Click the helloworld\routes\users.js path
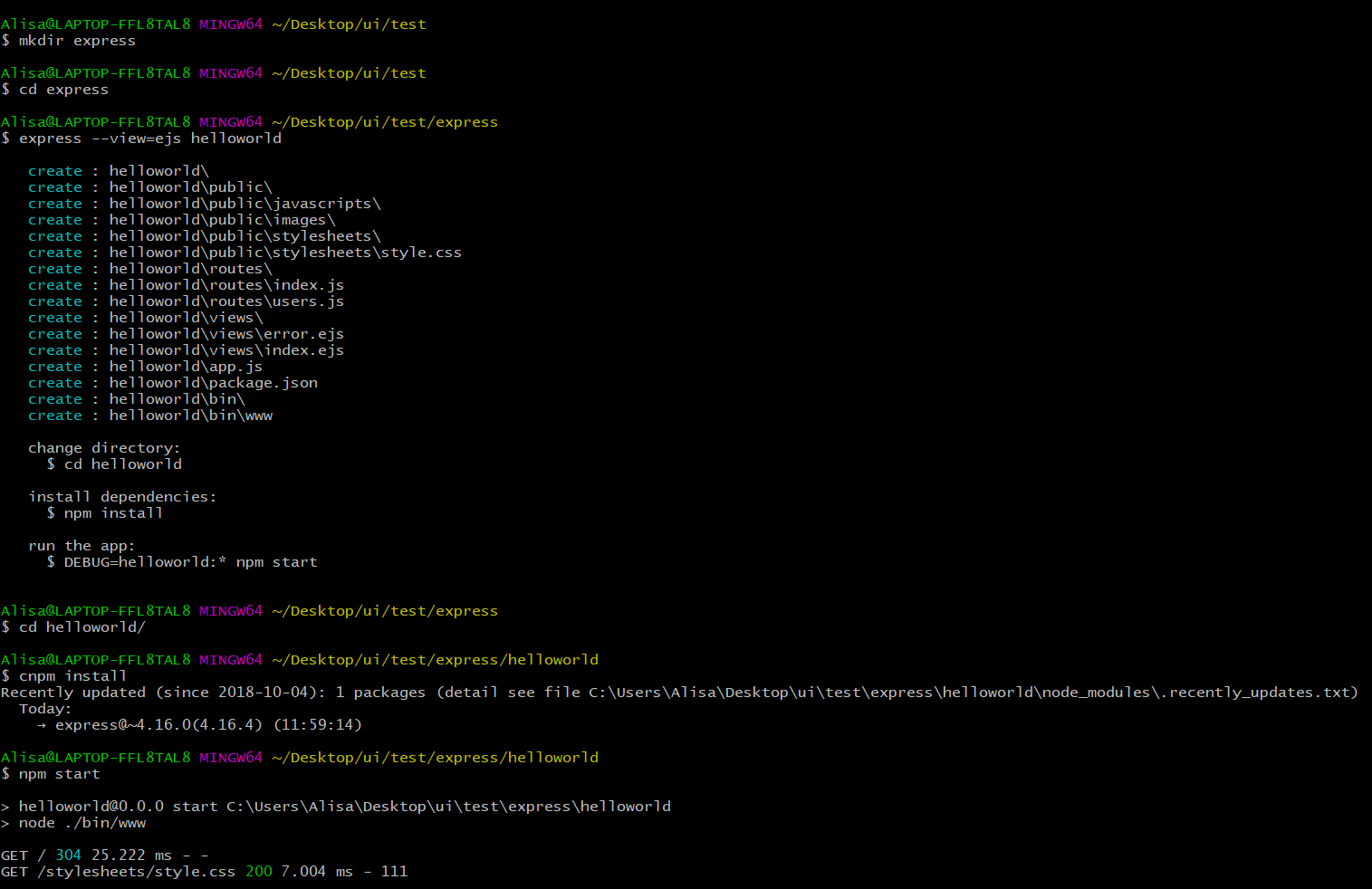Image resolution: width=1372 pixels, height=889 pixels. click(x=226, y=301)
